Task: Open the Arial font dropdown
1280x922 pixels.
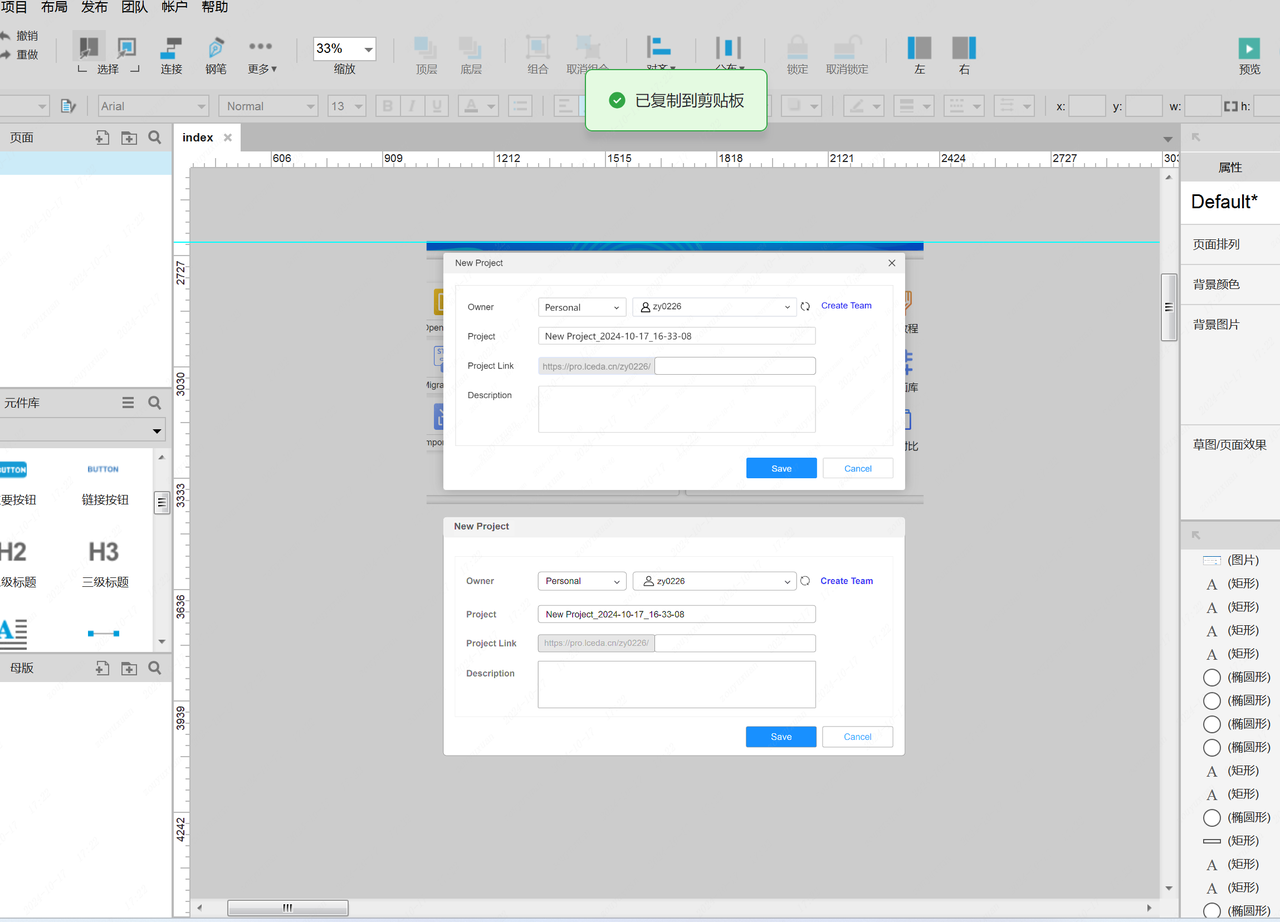Action: tap(201, 106)
